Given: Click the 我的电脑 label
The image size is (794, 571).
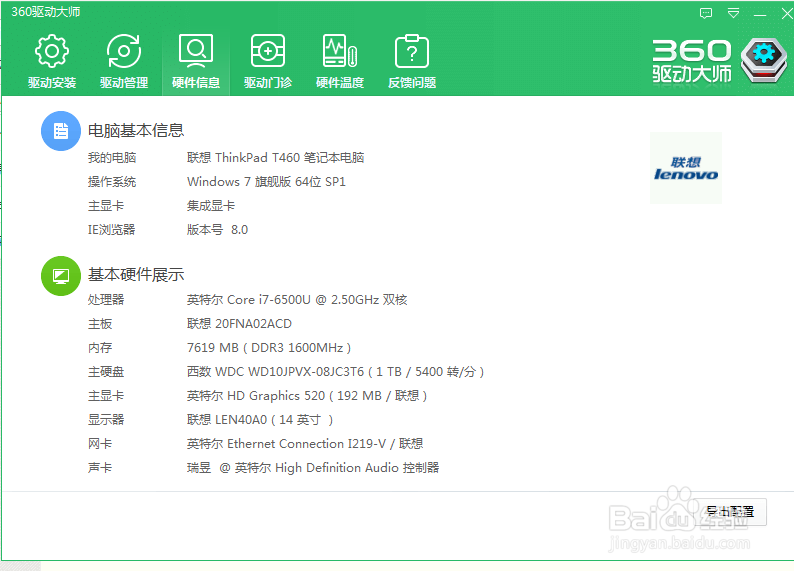Looking at the screenshot, I should (x=112, y=158).
